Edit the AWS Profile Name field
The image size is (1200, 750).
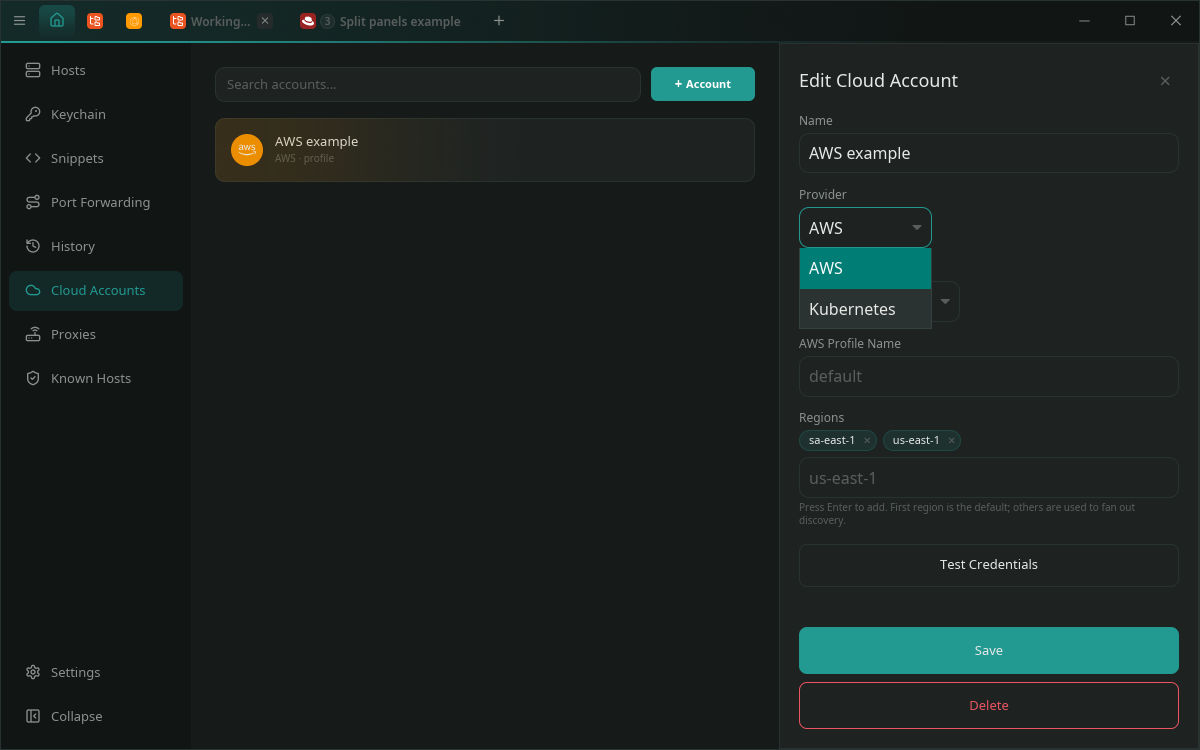point(989,376)
